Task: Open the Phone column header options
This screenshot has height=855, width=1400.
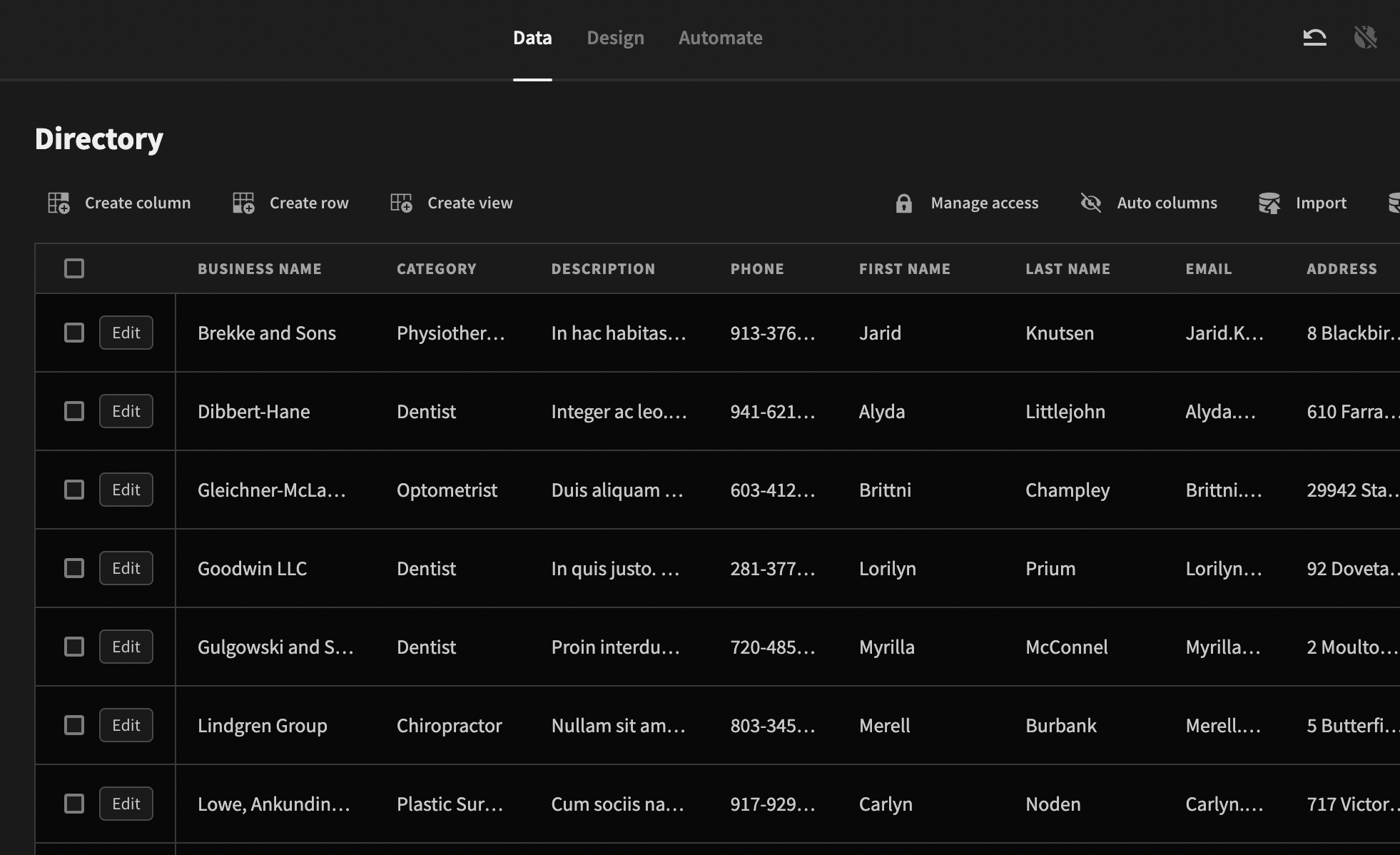Action: (756, 269)
